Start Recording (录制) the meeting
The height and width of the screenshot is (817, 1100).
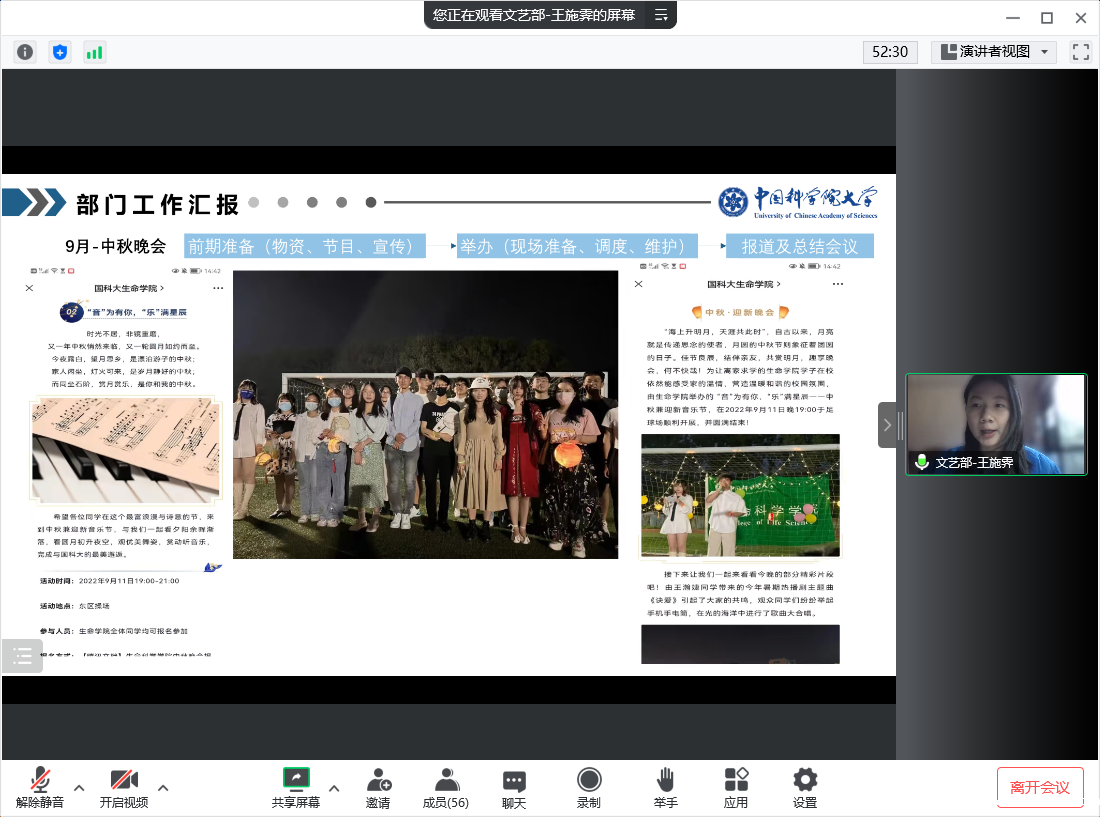589,787
